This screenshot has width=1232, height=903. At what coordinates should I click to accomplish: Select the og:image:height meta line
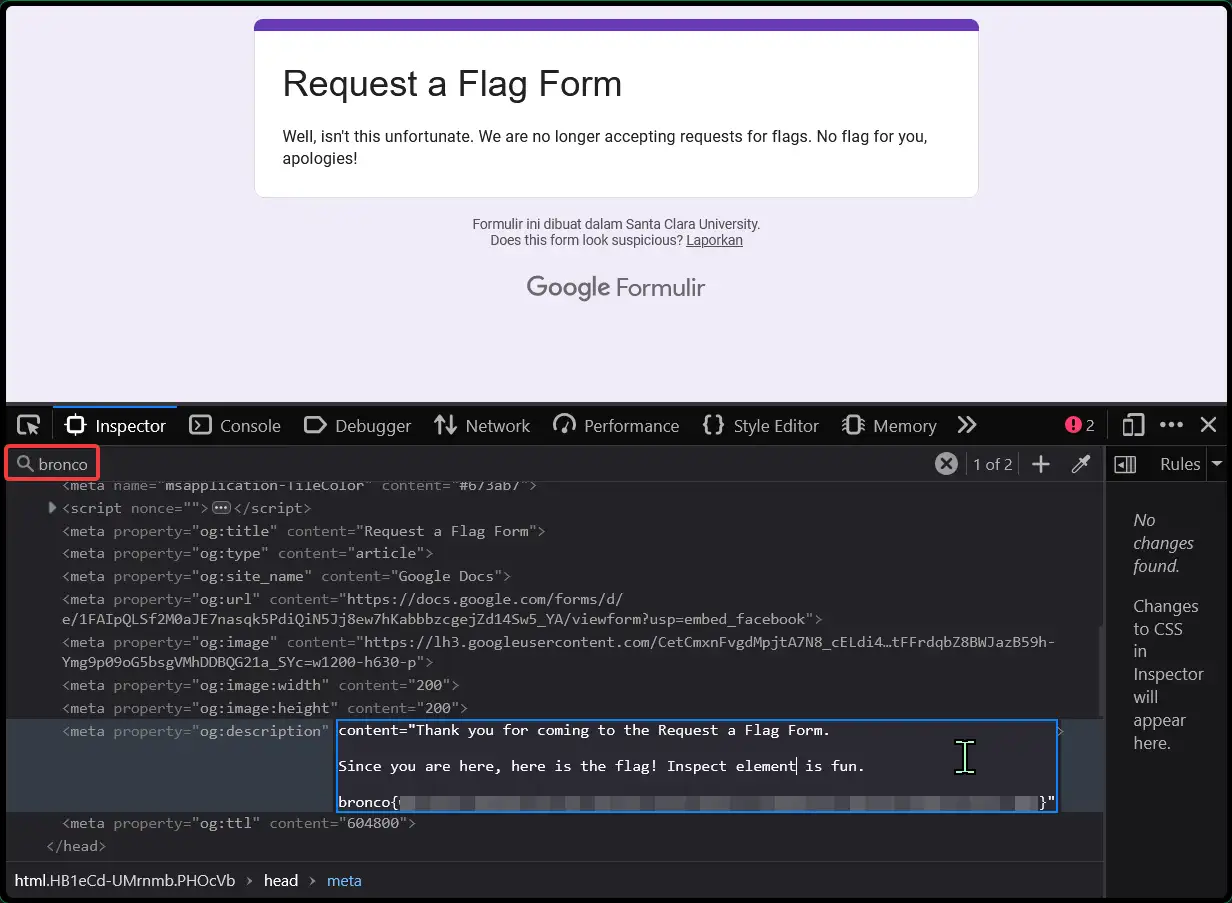coord(265,708)
